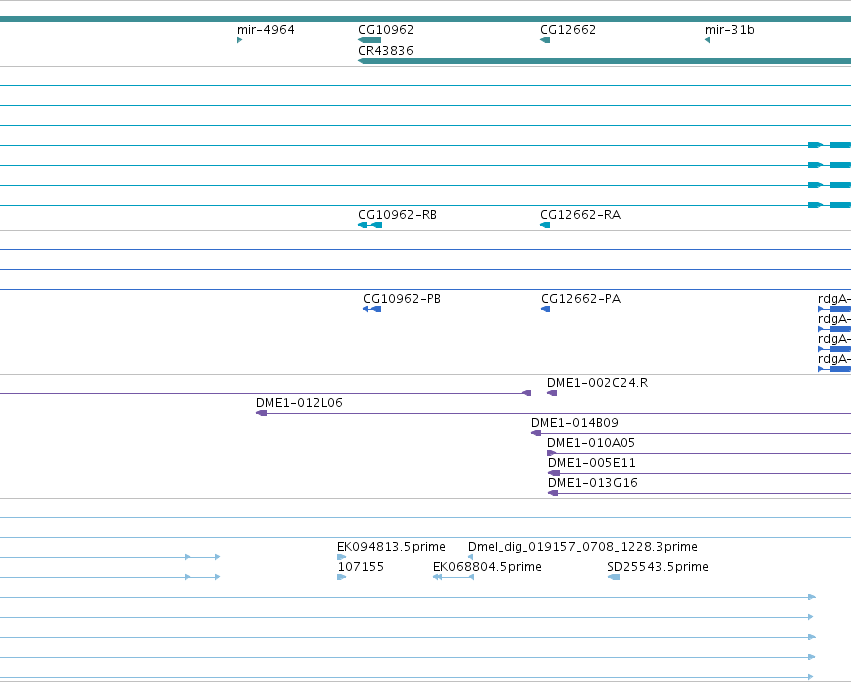Click the Dmel_dig_019157_0708_1228.3prime label
The height and width of the screenshot is (682, 851).
point(582,547)
